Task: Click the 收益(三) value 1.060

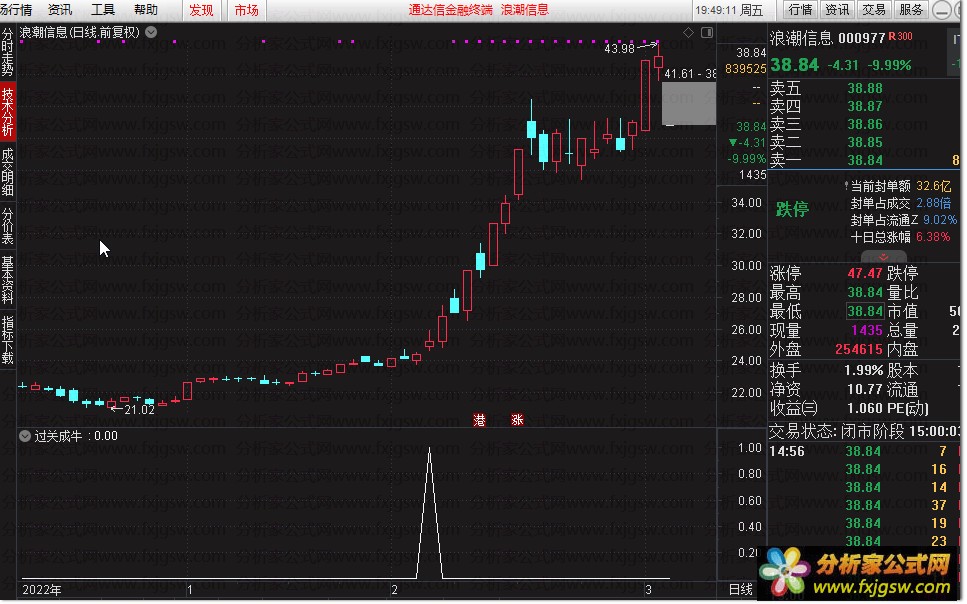Action: click(865, 408)
